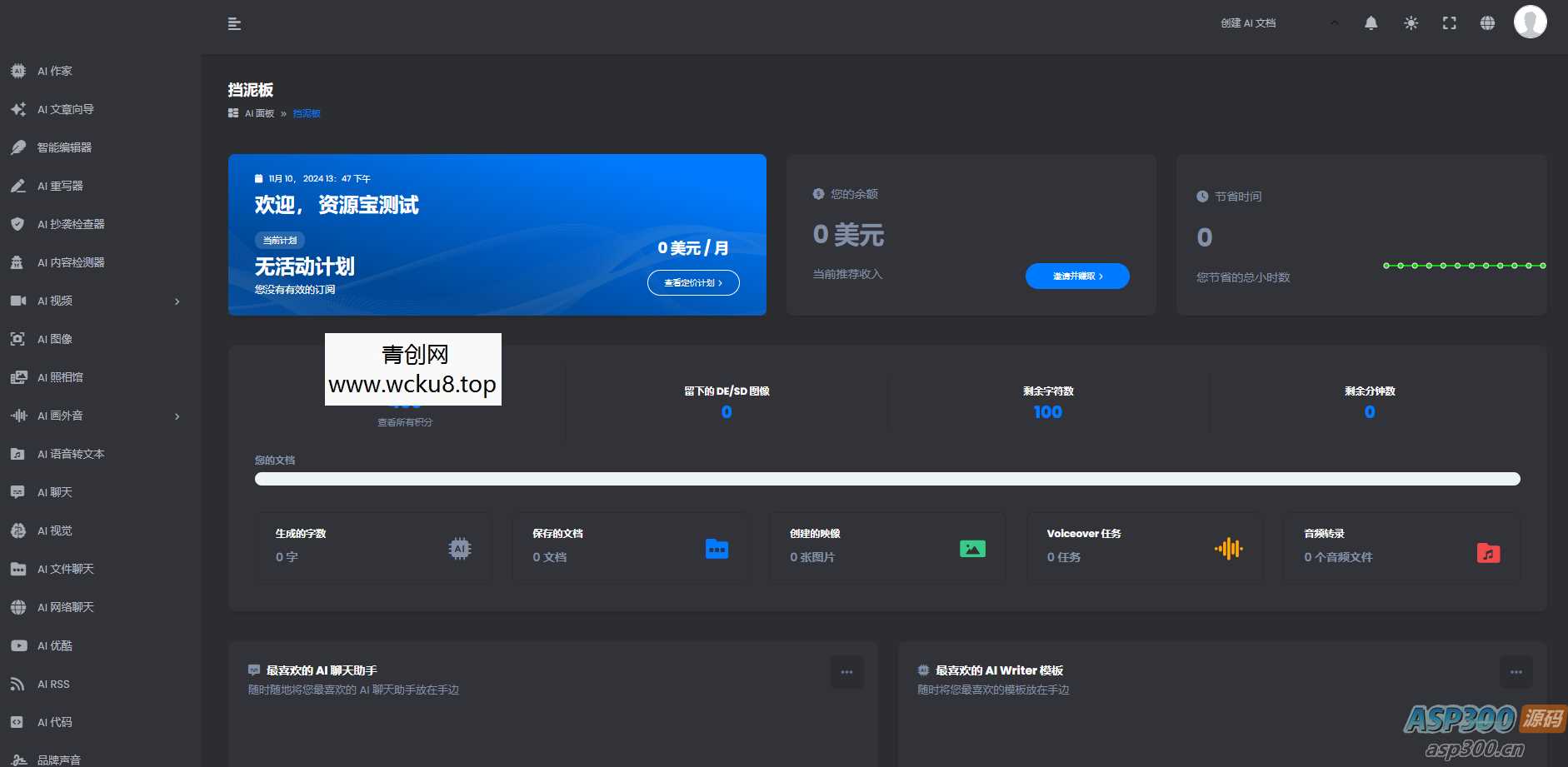Open the notifications bell

pos(1371,23)
